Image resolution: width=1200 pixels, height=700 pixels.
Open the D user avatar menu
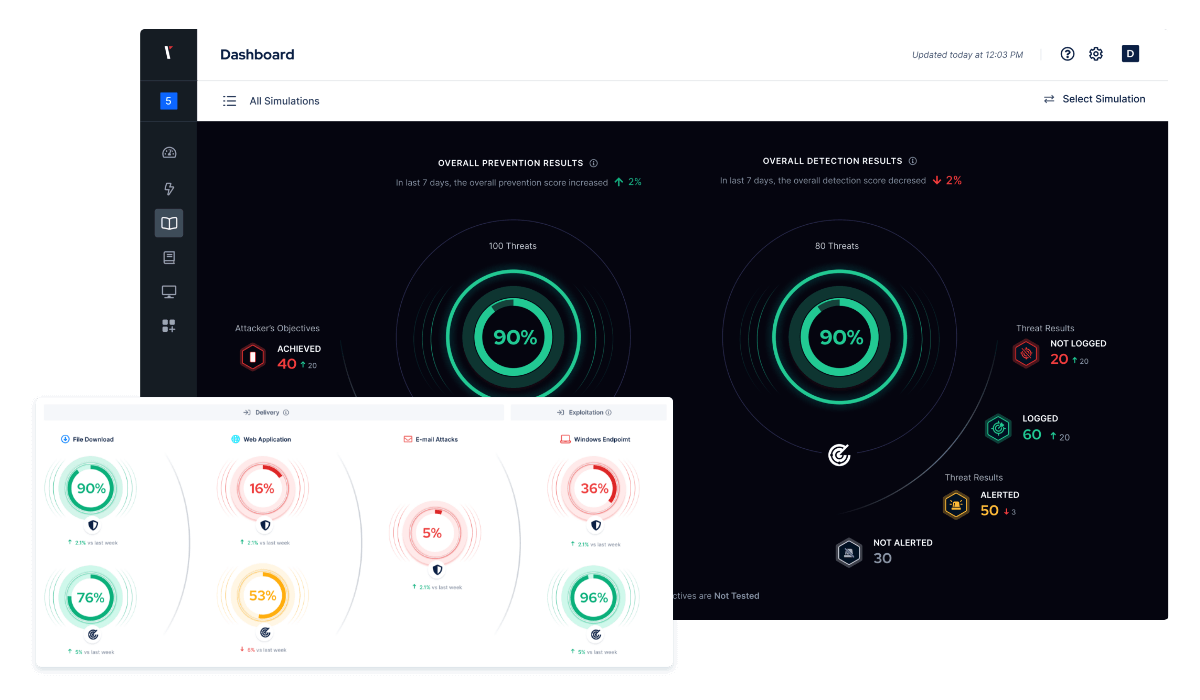[x=1130, y=54]
